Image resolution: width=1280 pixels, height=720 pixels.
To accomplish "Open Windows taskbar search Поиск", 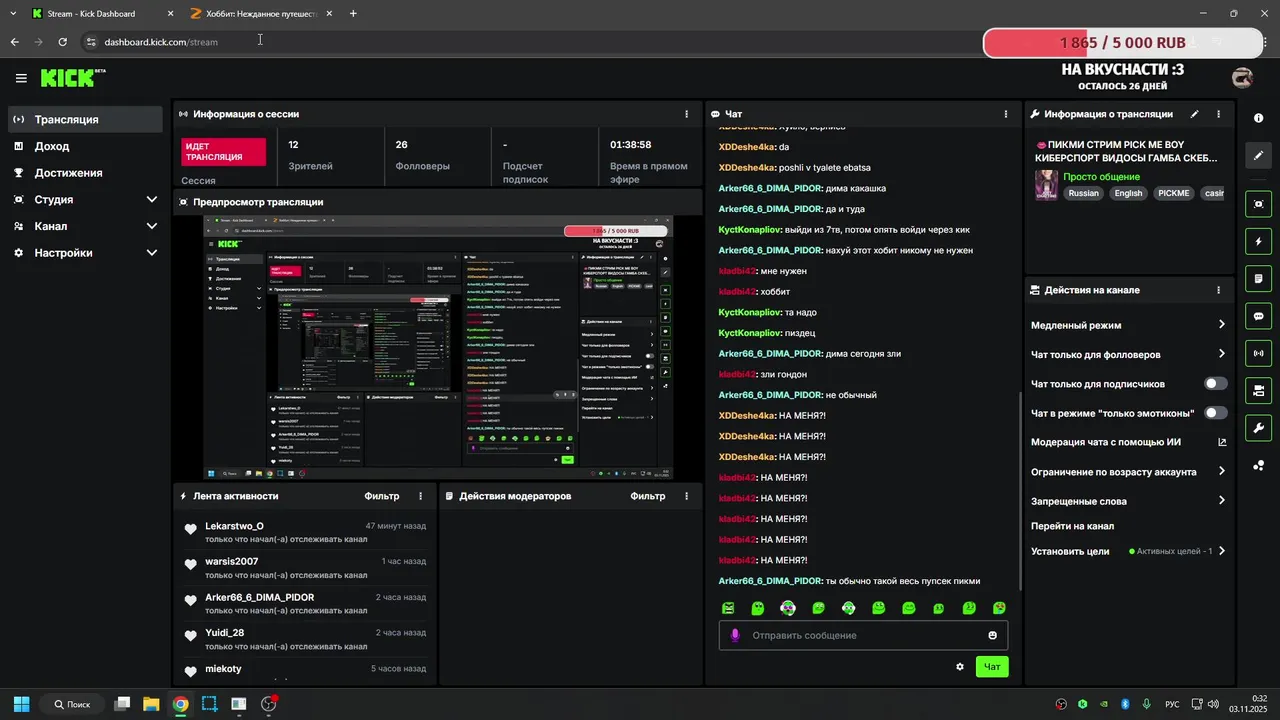I will point(73,704).
